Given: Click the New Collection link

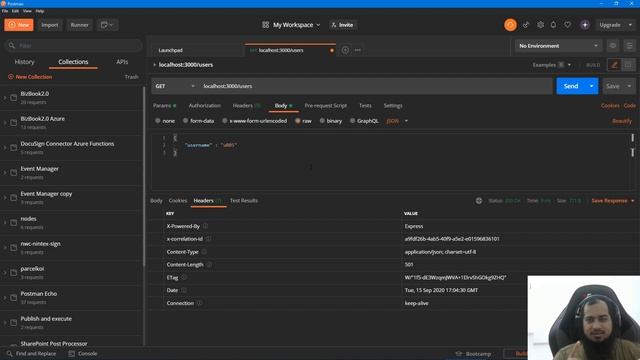Looking at the screenshot, I should click(x=30, y=77).
